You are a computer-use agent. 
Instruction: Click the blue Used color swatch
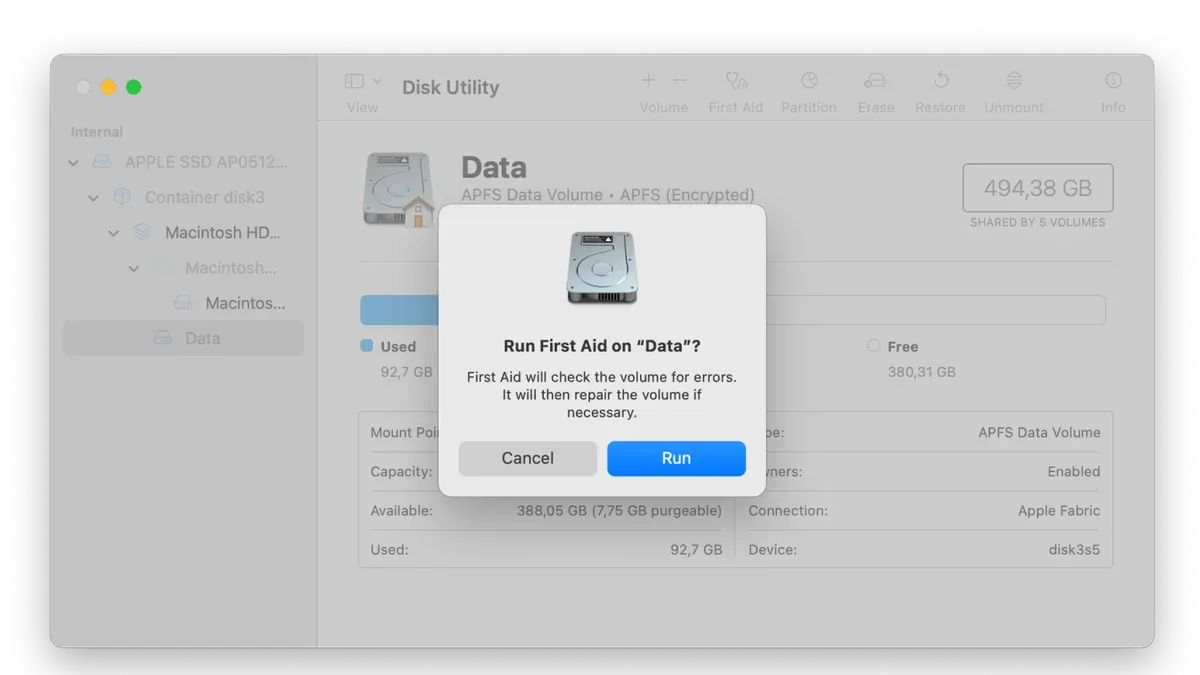(366, 345)
